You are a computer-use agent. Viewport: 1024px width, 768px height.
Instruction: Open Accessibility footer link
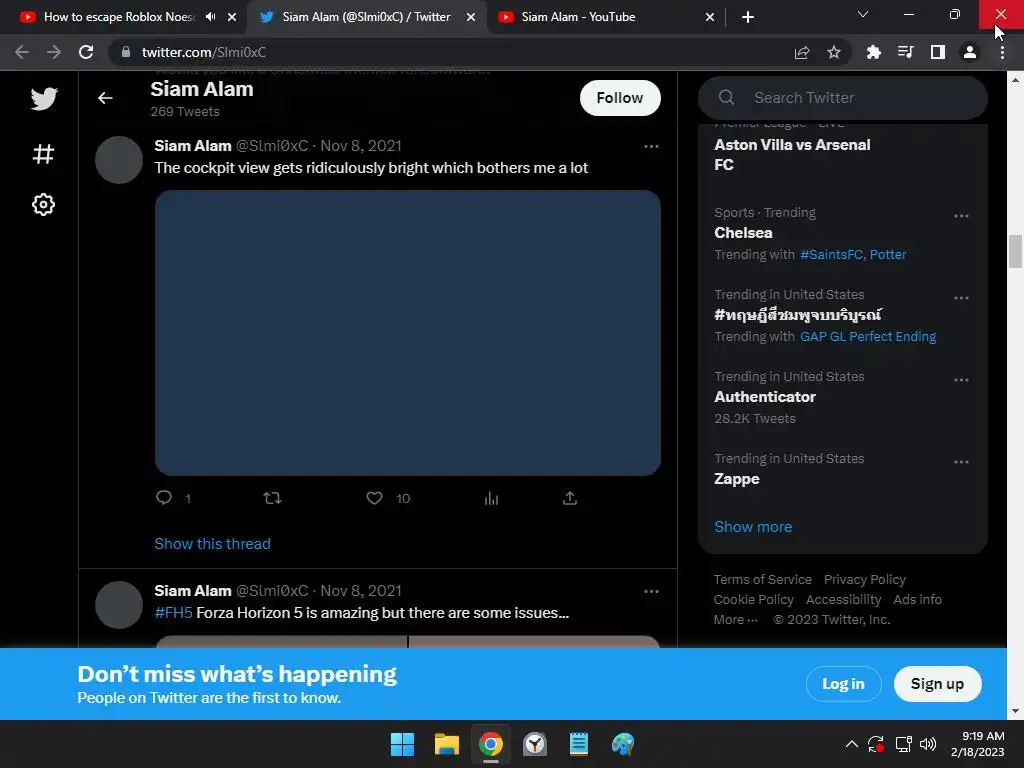pos(843,600)
